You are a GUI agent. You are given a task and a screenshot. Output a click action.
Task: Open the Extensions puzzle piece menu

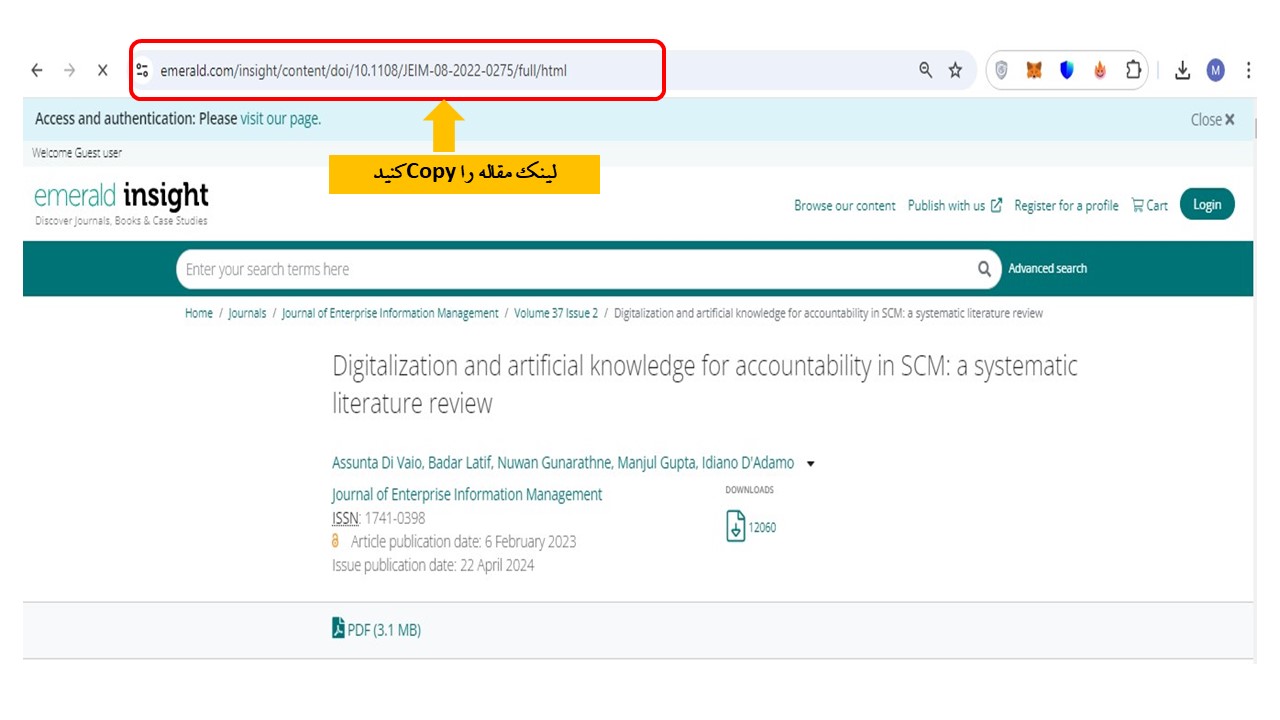tap(1133, 70)
